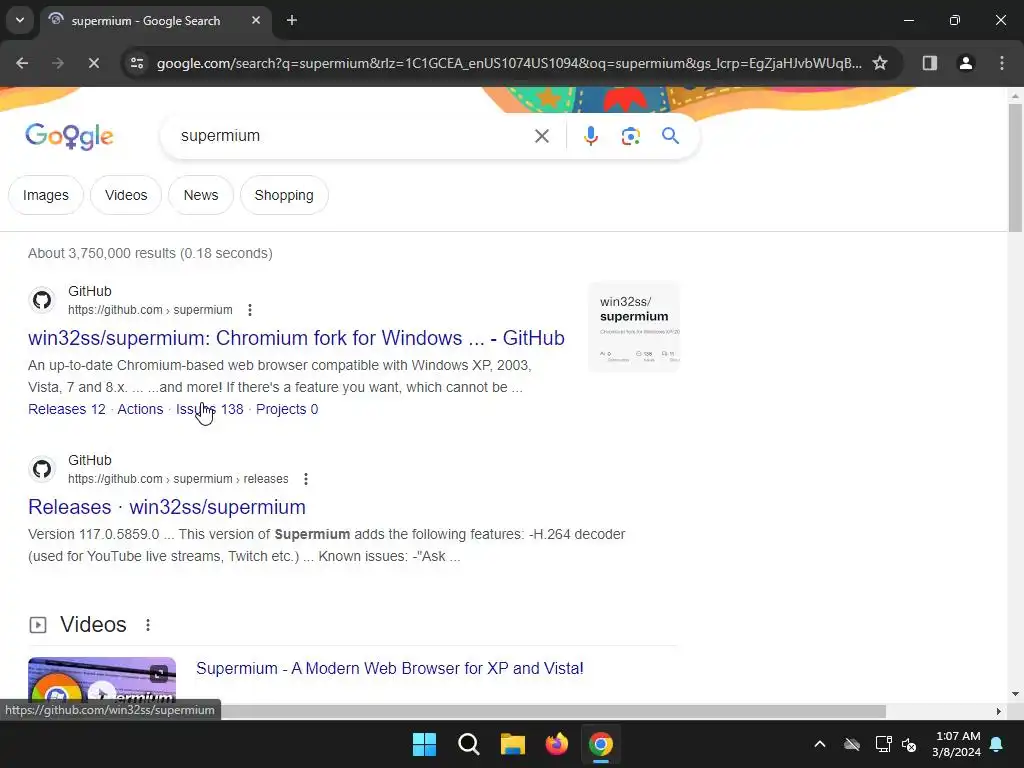The image size is (1024, 768).
Task: Click https://github.com › supermium breadcrumb text
Action: pos(150,310)
